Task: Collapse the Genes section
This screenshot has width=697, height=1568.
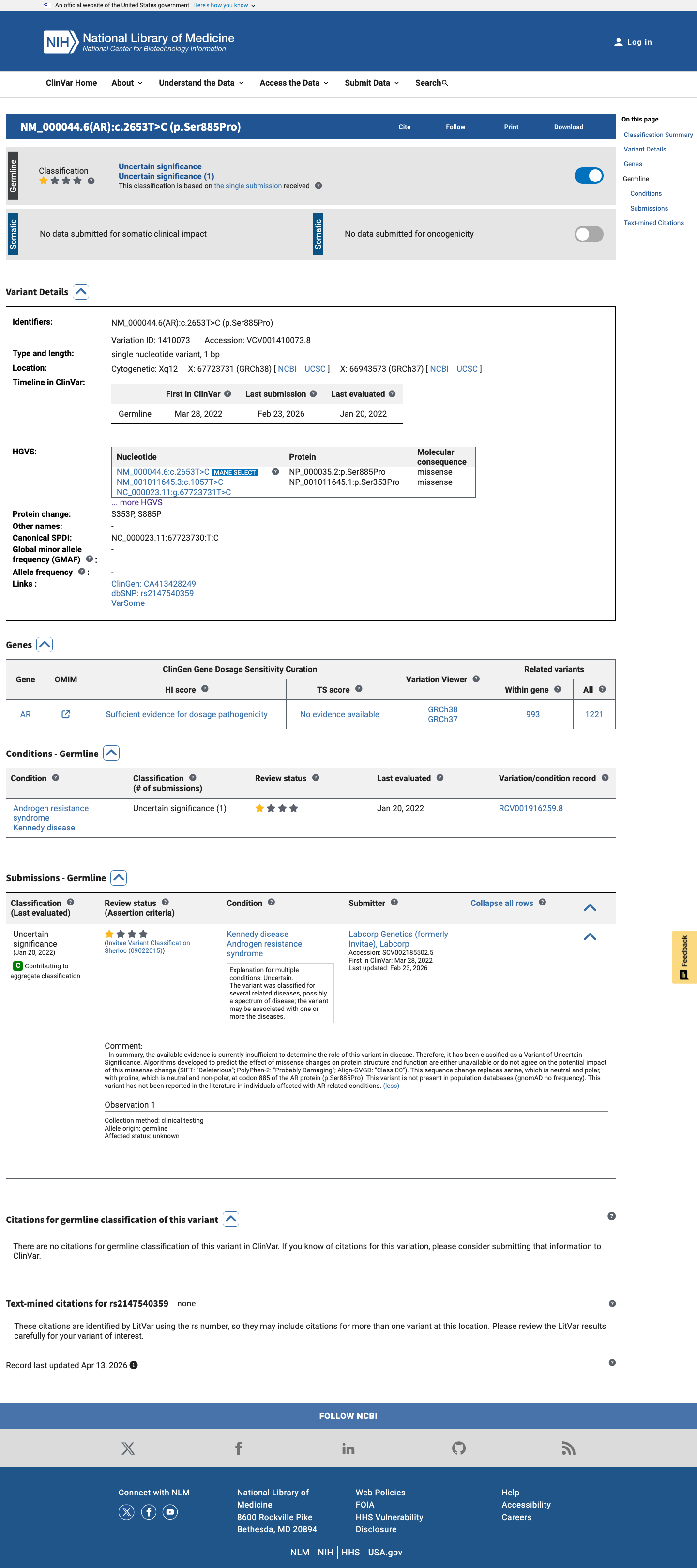Action: [x=45, y=645]
